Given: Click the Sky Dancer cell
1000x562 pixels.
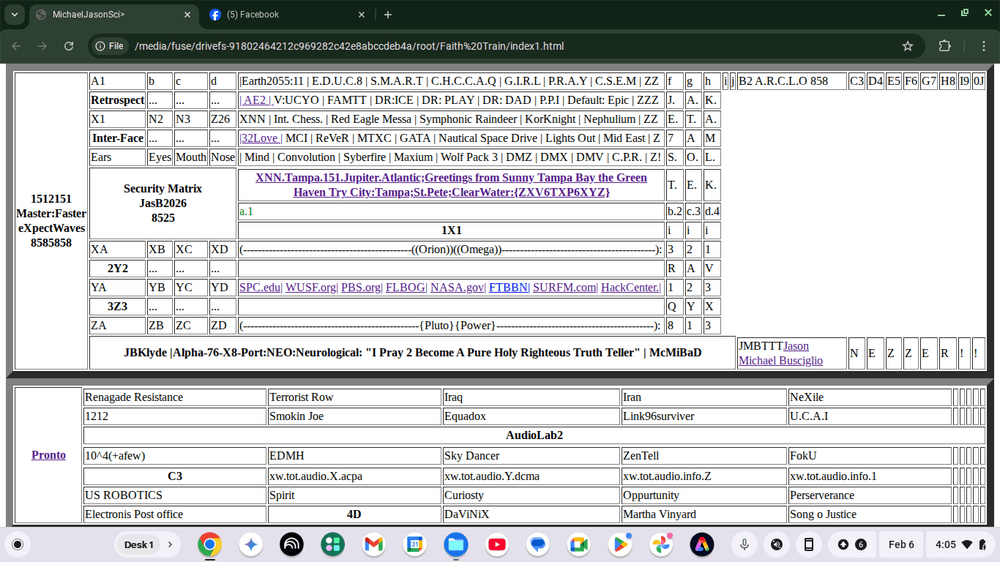Looking at the screenshot, I should (531, 456).
